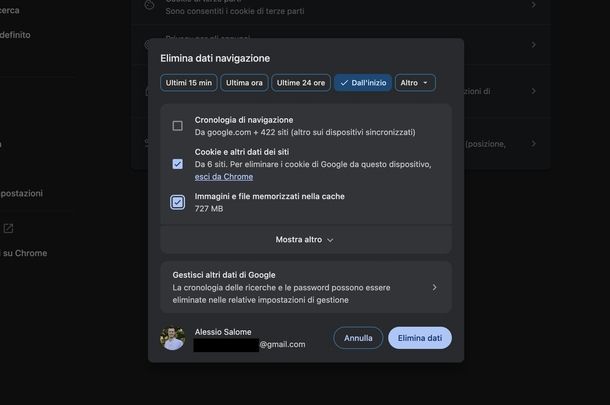Click the third-party cookies icon

pyautogui.click(x=149, y=5)
